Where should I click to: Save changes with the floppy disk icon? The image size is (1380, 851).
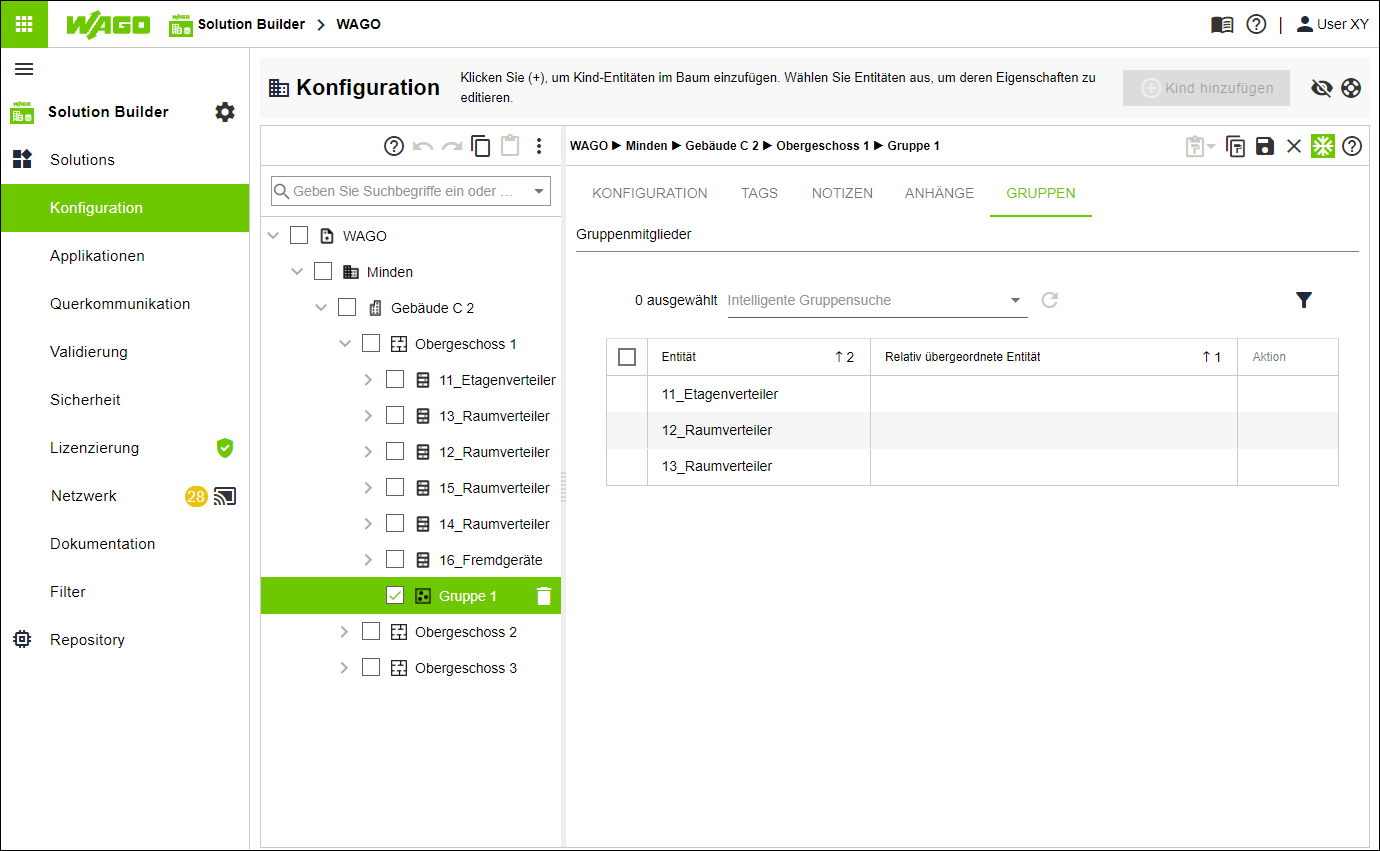1265,146
